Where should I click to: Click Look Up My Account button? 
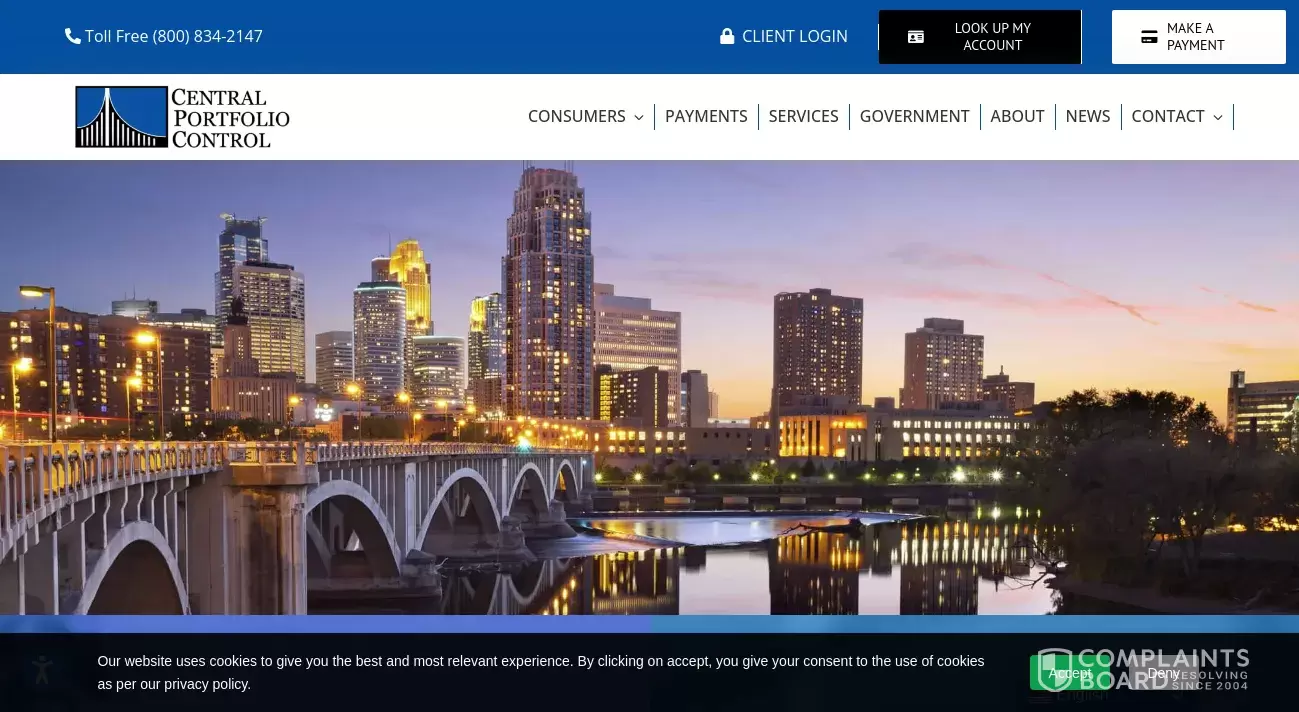(980, 37)
